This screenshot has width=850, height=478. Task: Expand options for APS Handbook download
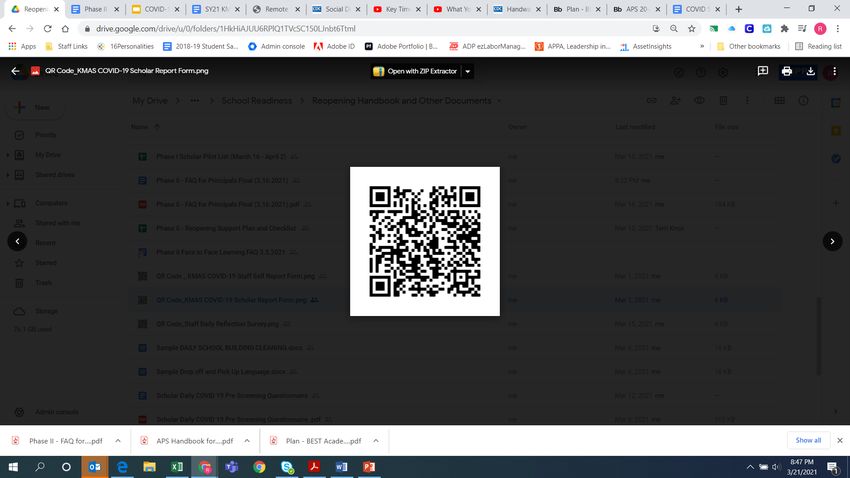247,441
